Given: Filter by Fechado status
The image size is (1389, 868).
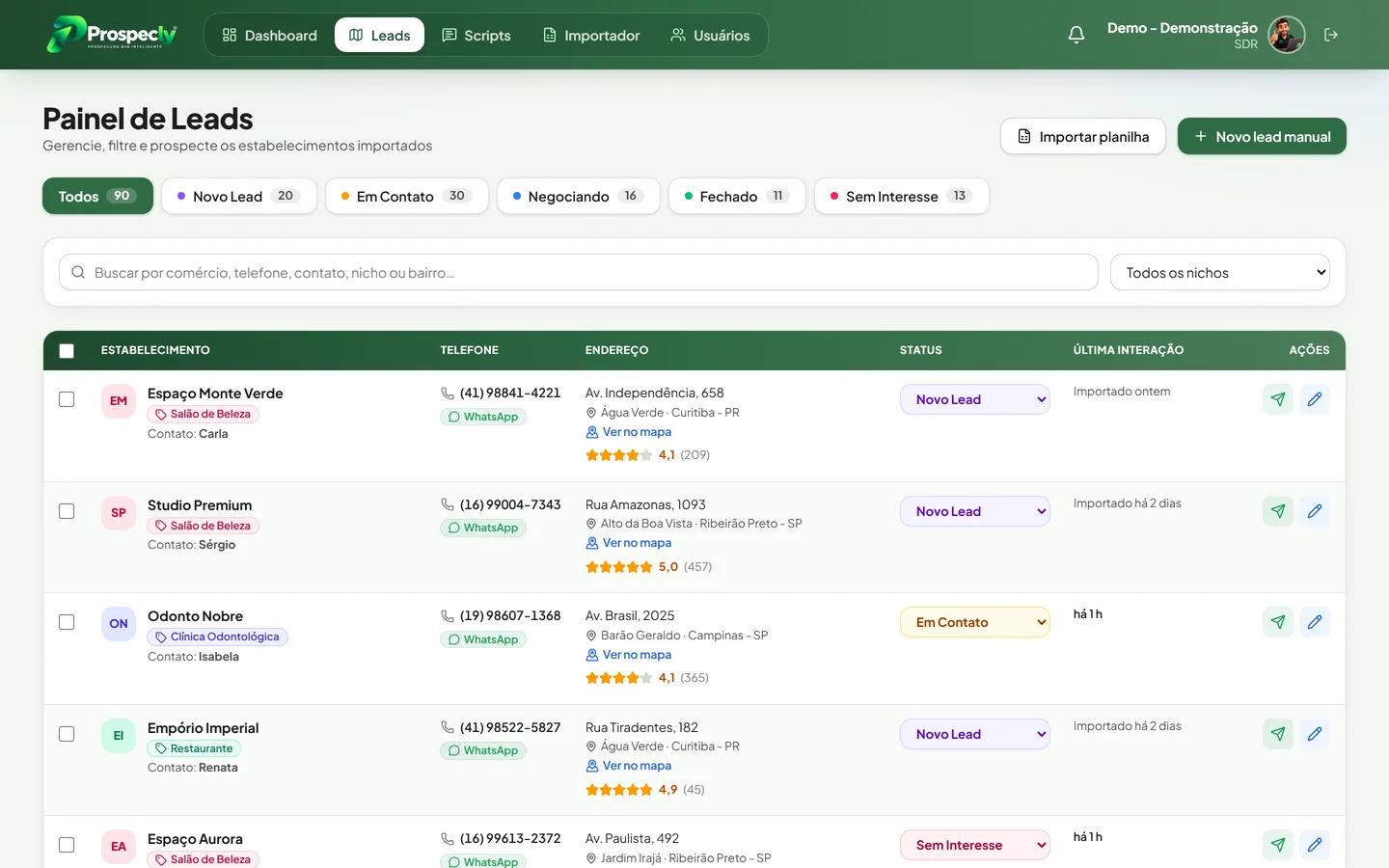Looking at the screenshot, I should (737, 196).
